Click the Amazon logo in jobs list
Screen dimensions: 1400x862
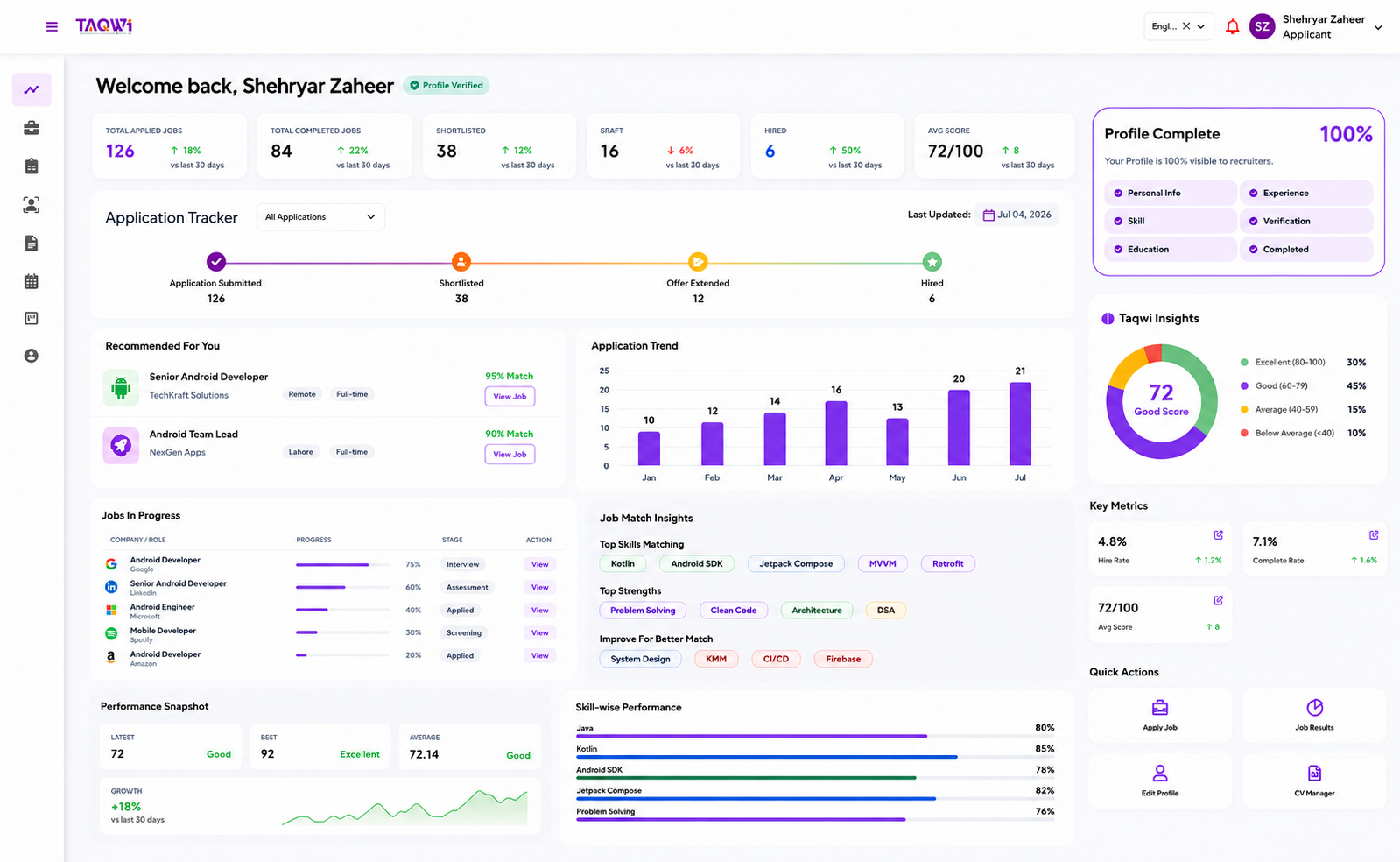coord(111,656)
